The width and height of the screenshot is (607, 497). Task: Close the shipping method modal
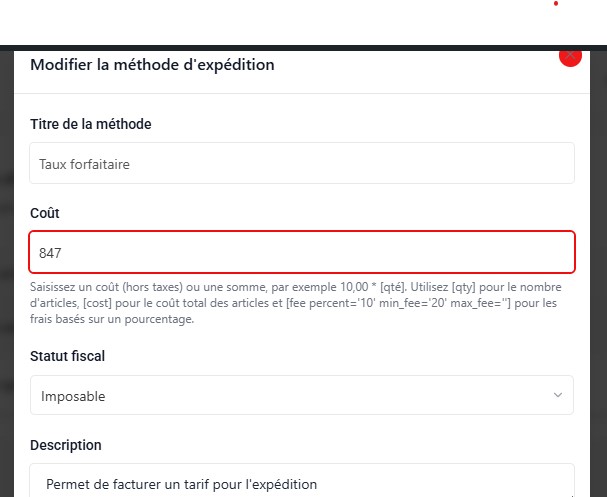571,57
